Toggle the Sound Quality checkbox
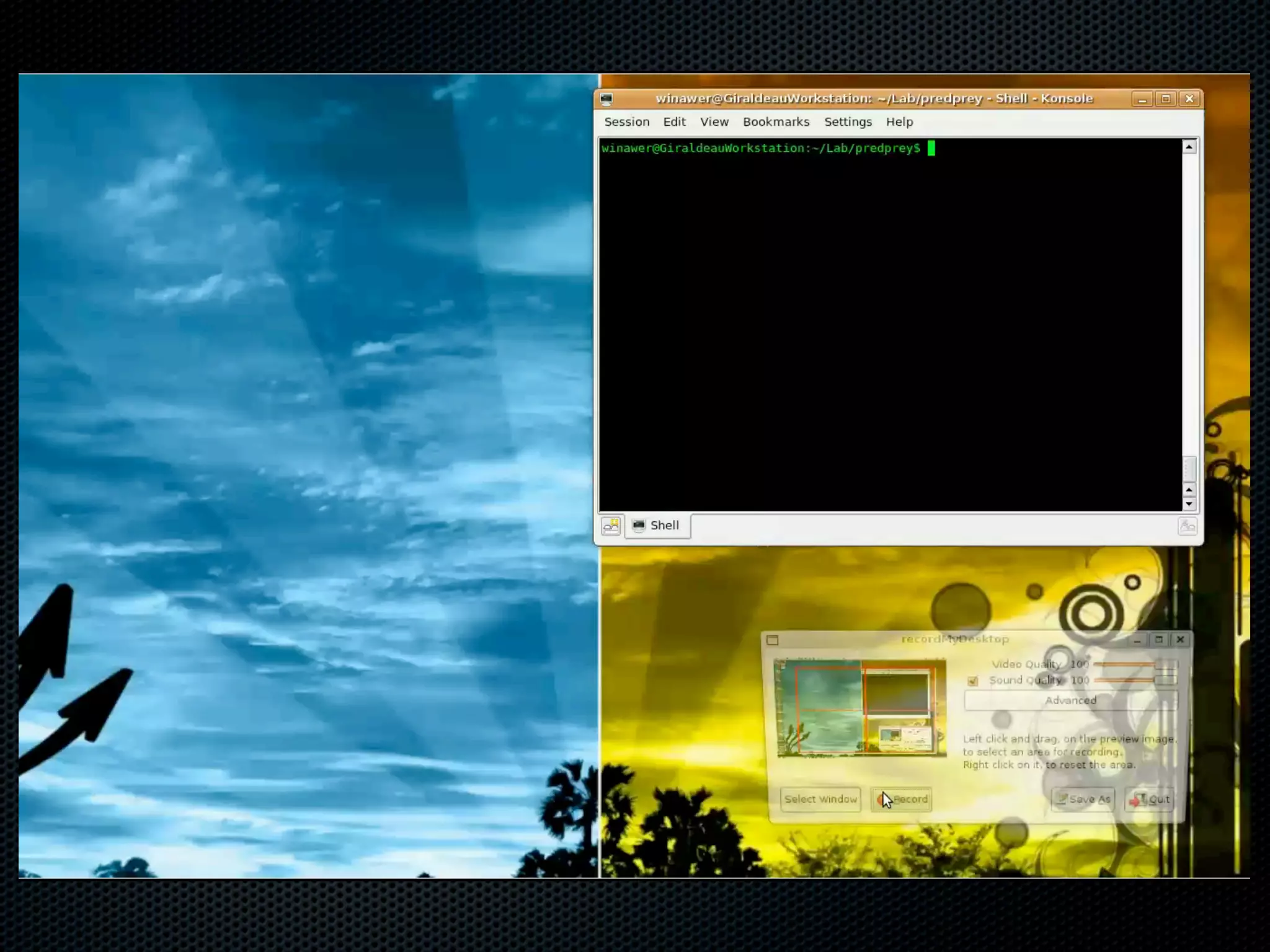 click(x=972, y=681)
